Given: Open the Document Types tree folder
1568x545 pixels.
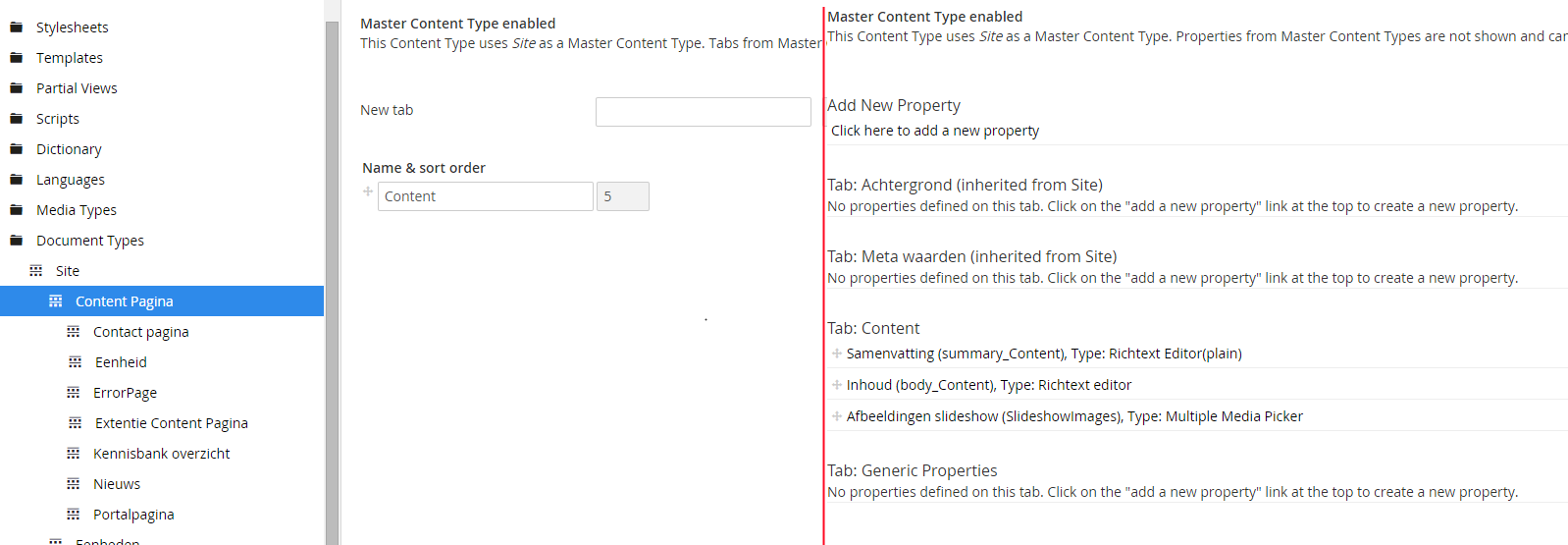Looking at the screenshot, I should 90,241.
